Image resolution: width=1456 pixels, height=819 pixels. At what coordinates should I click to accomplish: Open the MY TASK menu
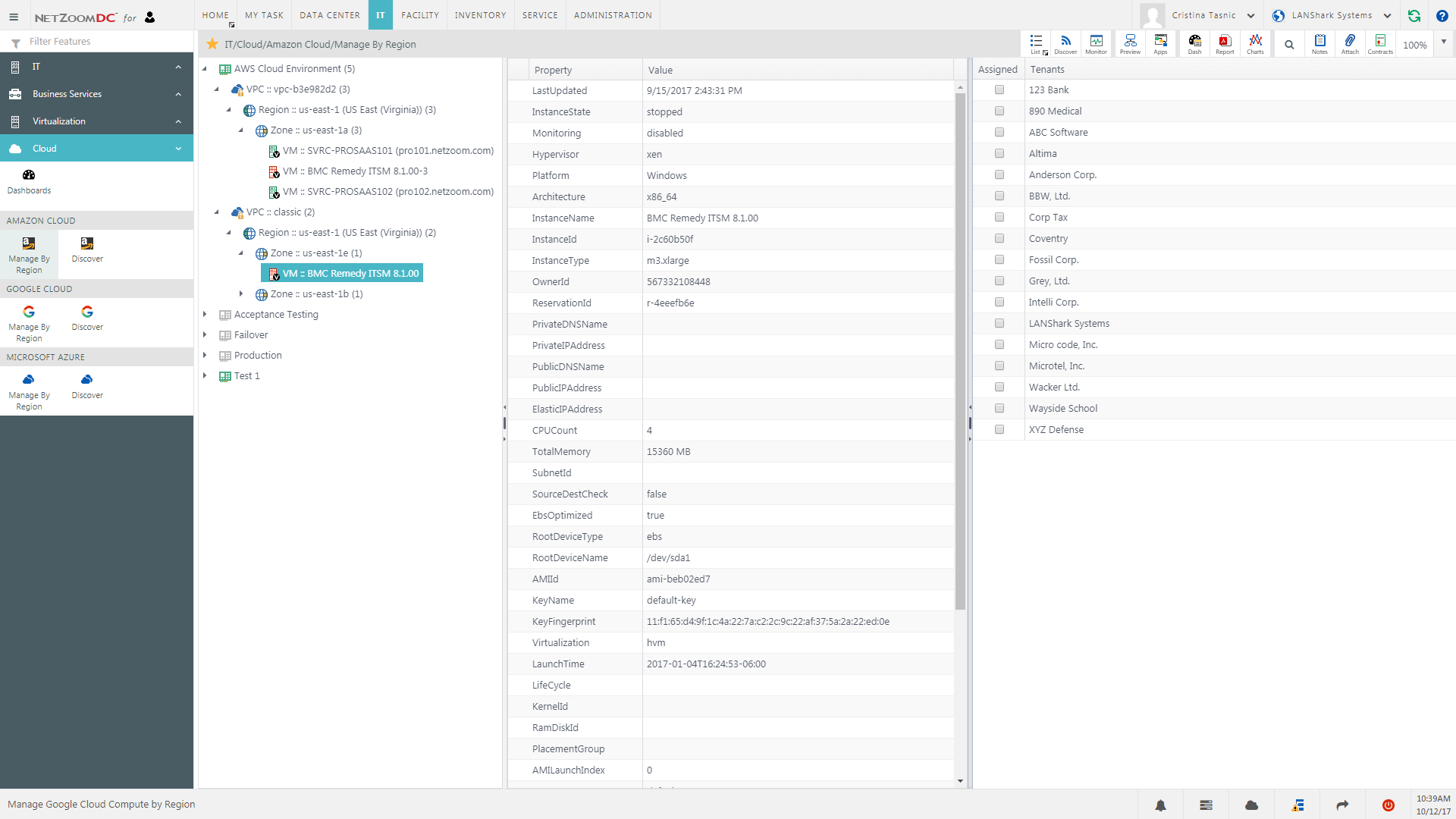pos(264,15)
